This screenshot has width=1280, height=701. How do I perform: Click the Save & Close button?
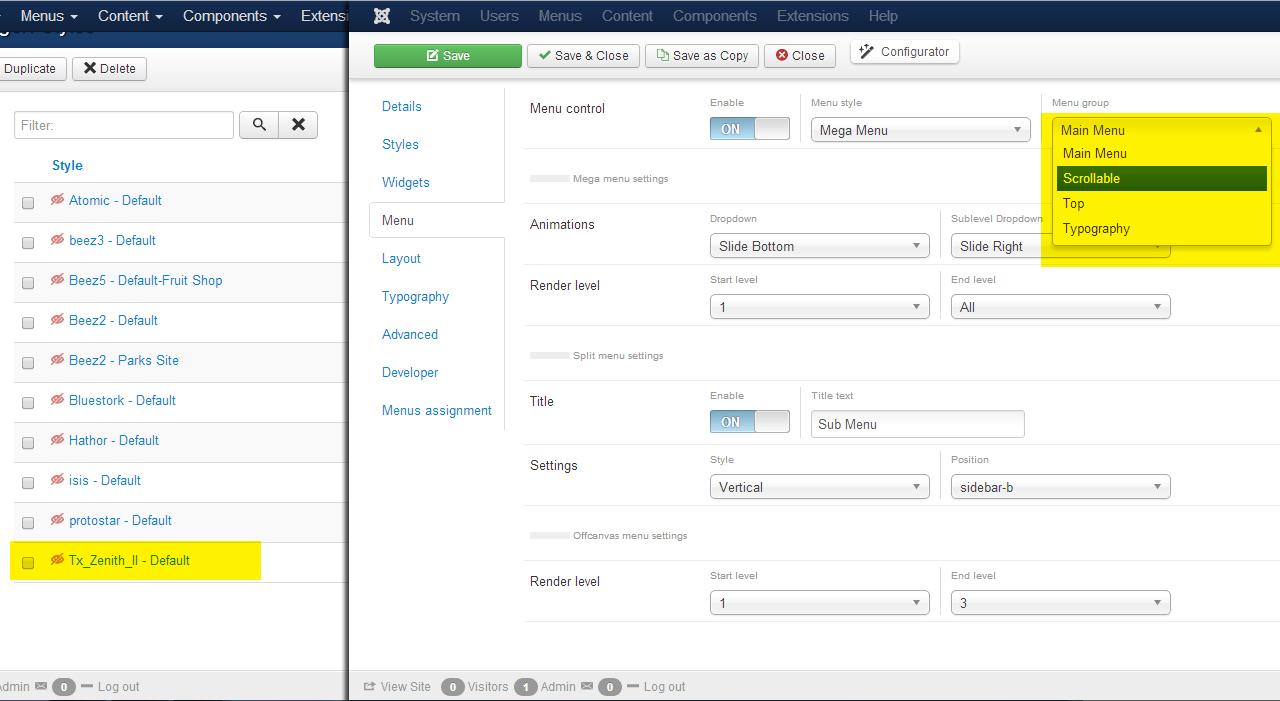pos(583,56)
